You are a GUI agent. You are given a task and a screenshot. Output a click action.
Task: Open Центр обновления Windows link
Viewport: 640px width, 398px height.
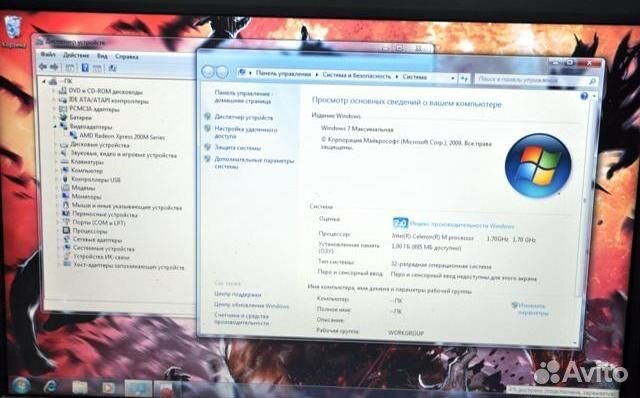(251, 305)
